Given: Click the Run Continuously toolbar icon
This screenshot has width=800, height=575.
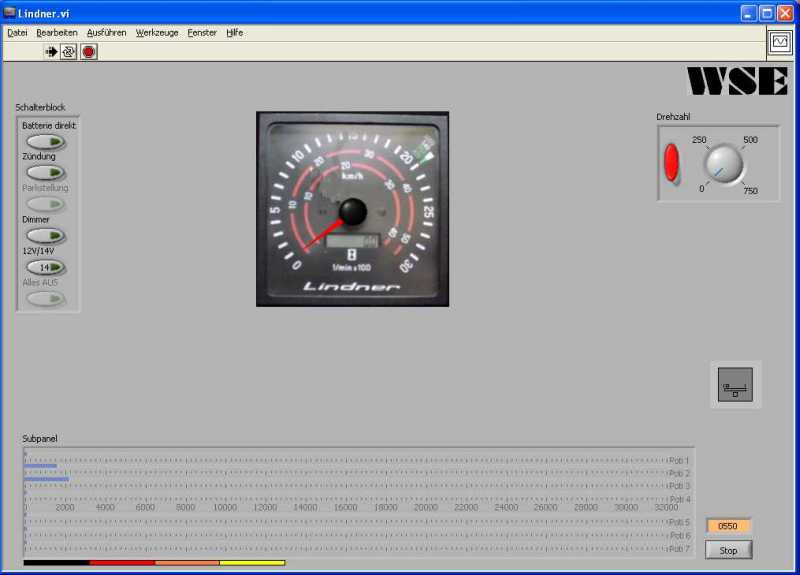Looking at the screenshot, I should (69, 51).
